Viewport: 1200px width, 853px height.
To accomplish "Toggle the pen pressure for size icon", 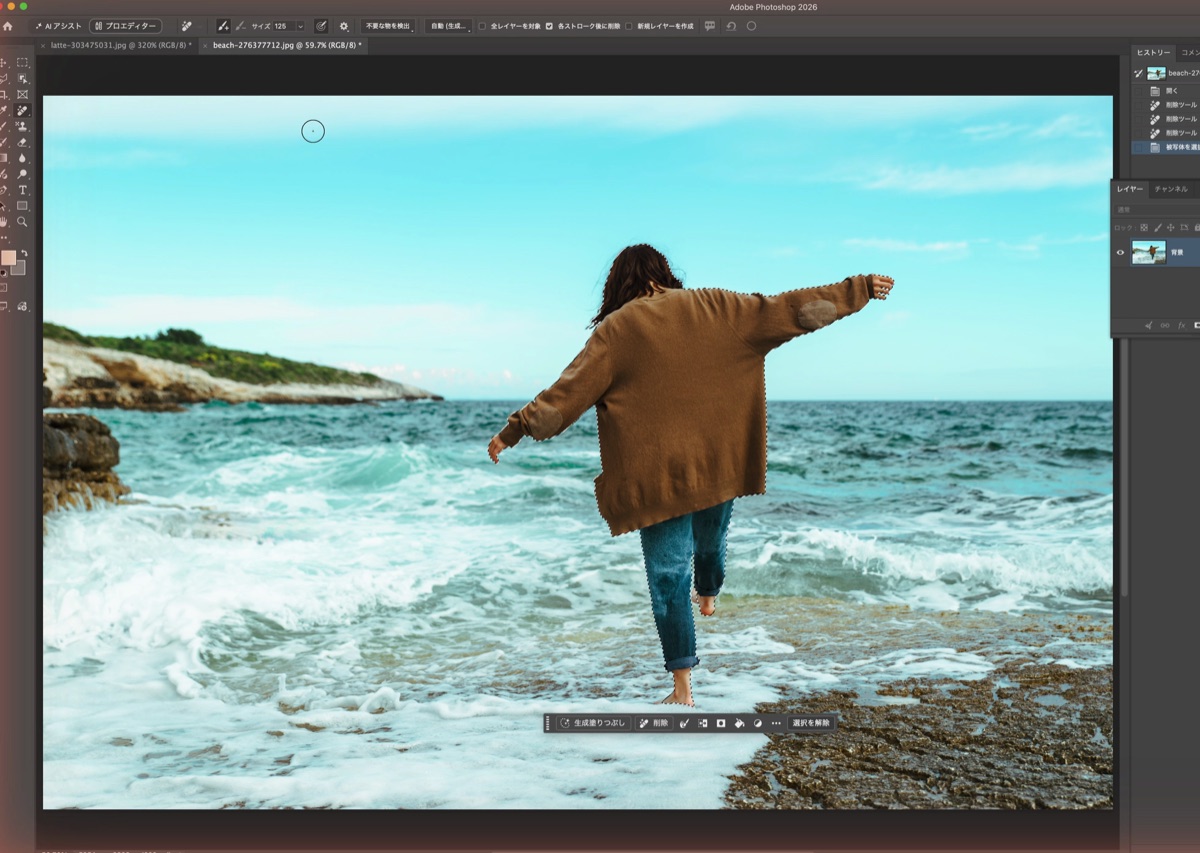I will 321,26.
